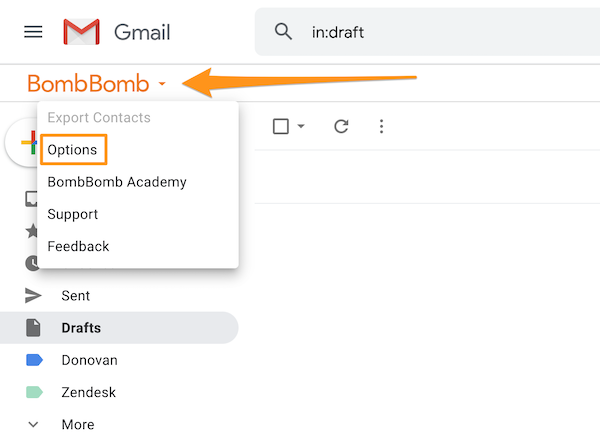Viewport: 600px width, 448px height.
Task: Click the Drafts document icon
Action: pyautogui.click(x=33, y=327)
